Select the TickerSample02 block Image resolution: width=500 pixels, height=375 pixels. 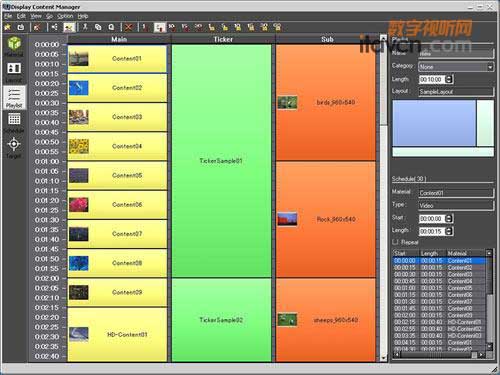click(x=221, y=320)
